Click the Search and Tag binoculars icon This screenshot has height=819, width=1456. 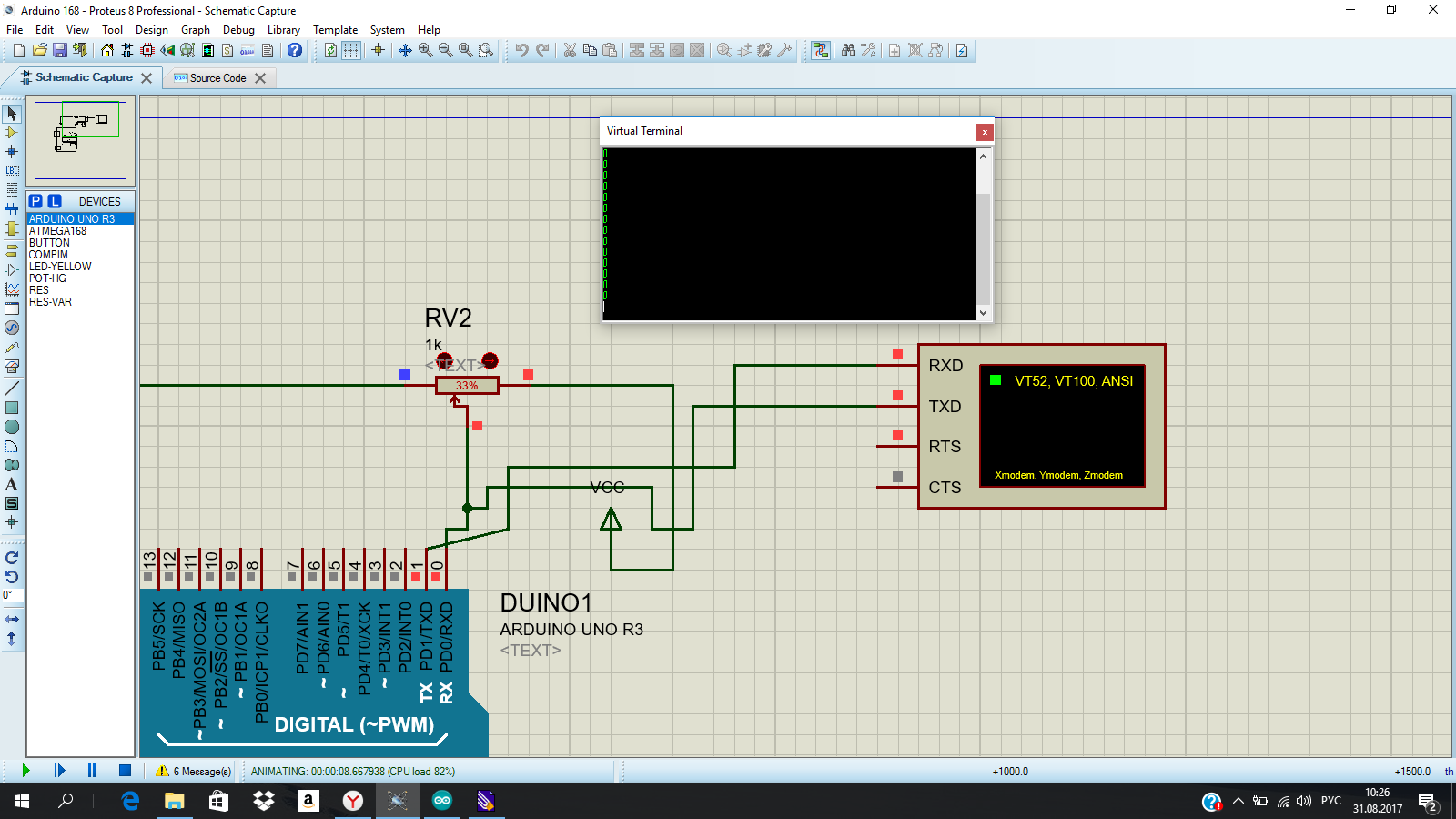[x=848, y=50]
